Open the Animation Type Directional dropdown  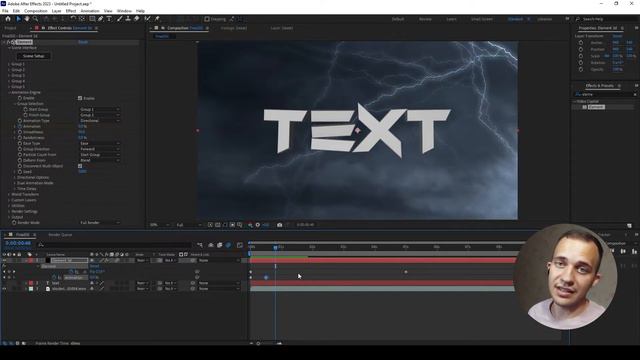pyautogui.click(x=100, y=121)
